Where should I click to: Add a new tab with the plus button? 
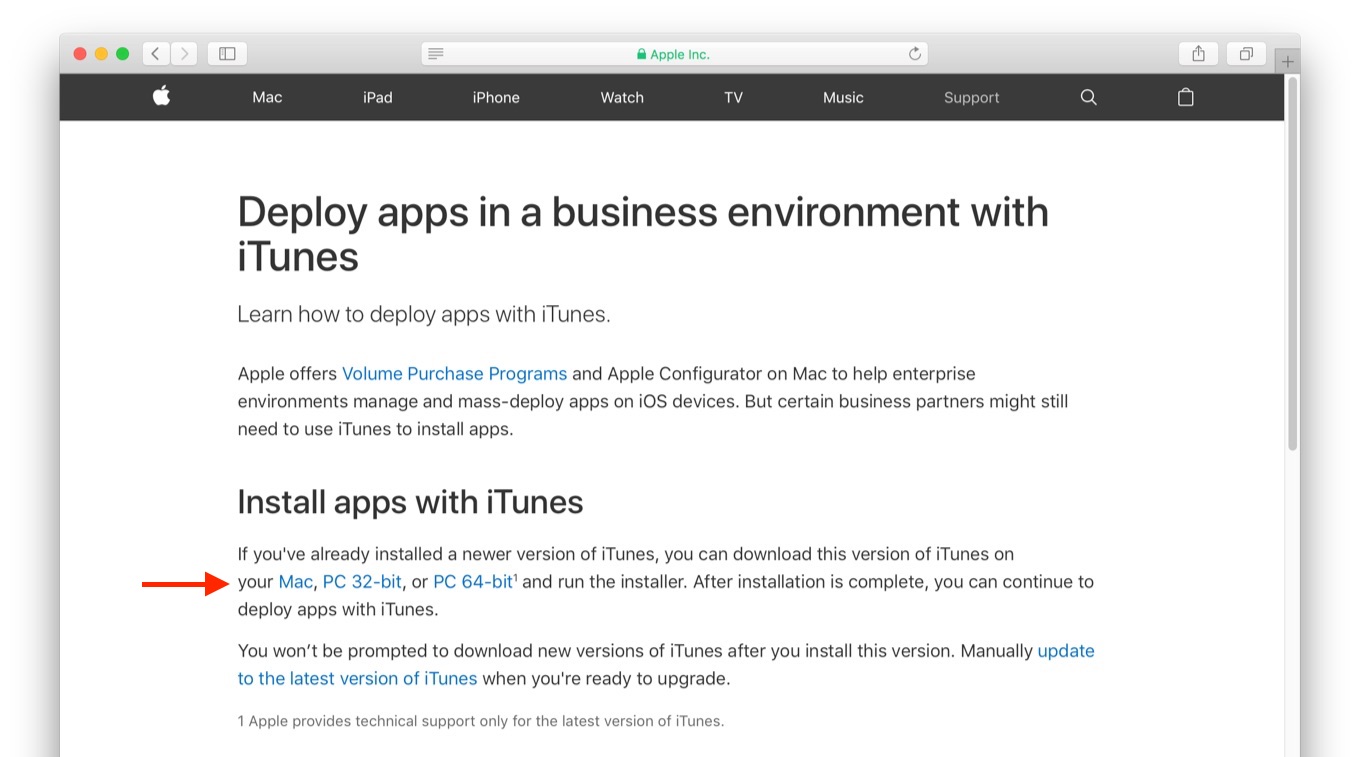tap(1288, 62)
